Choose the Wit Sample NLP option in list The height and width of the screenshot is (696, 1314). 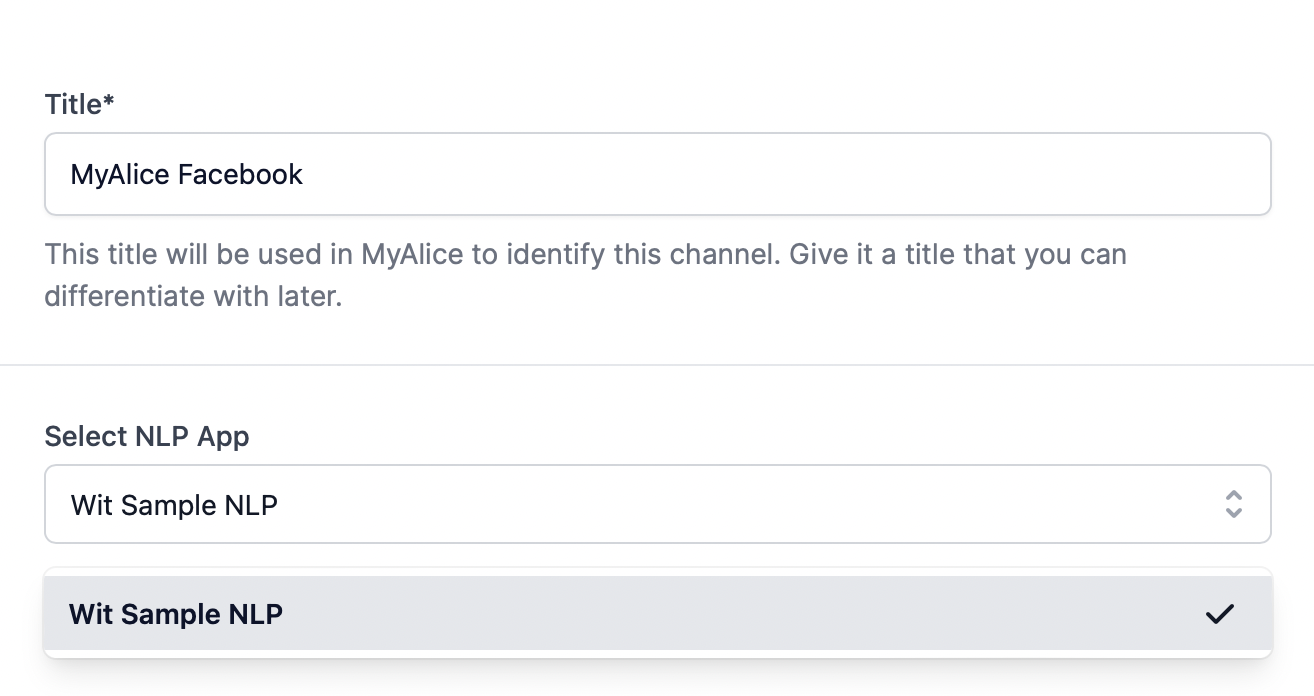pos(176,614)
